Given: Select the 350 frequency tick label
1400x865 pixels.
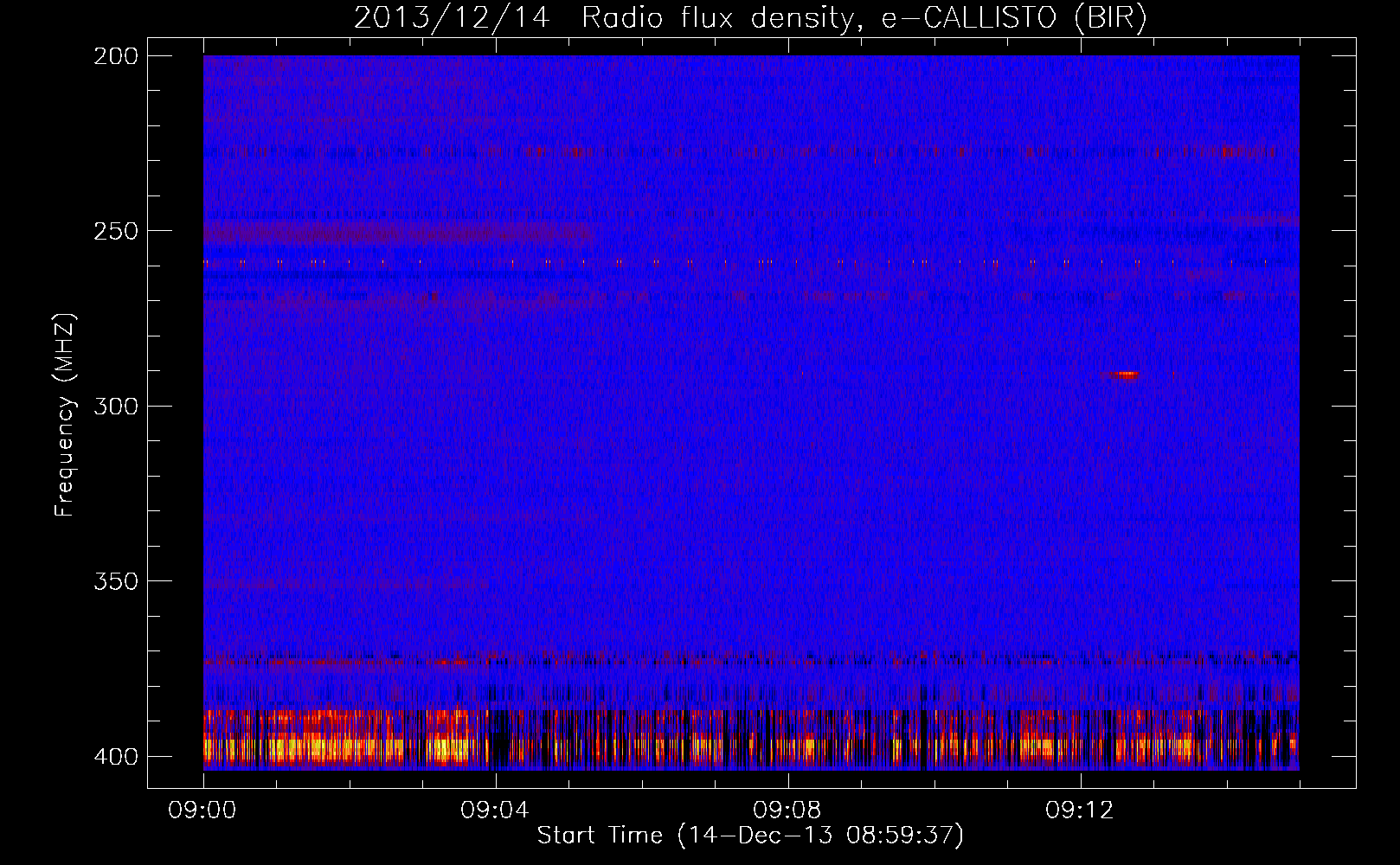Looking at the screenshot, I should click(x=115, y=581).
